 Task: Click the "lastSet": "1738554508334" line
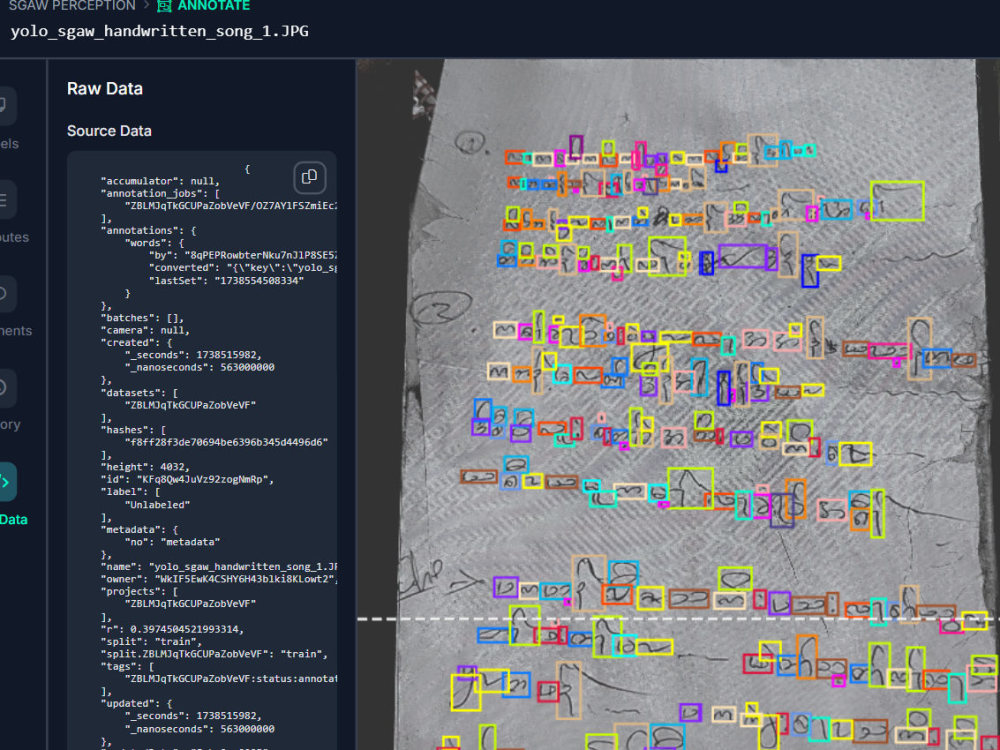pyautogui.click(x=226, y=281)
